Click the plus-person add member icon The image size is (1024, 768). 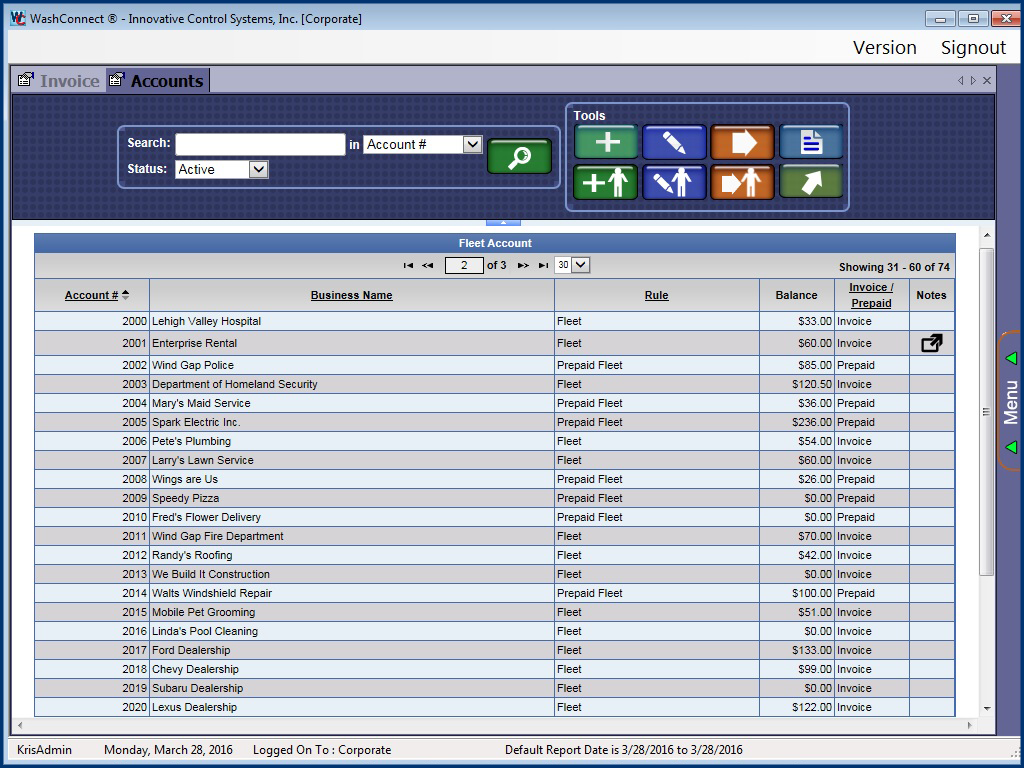tap(606, 182)
